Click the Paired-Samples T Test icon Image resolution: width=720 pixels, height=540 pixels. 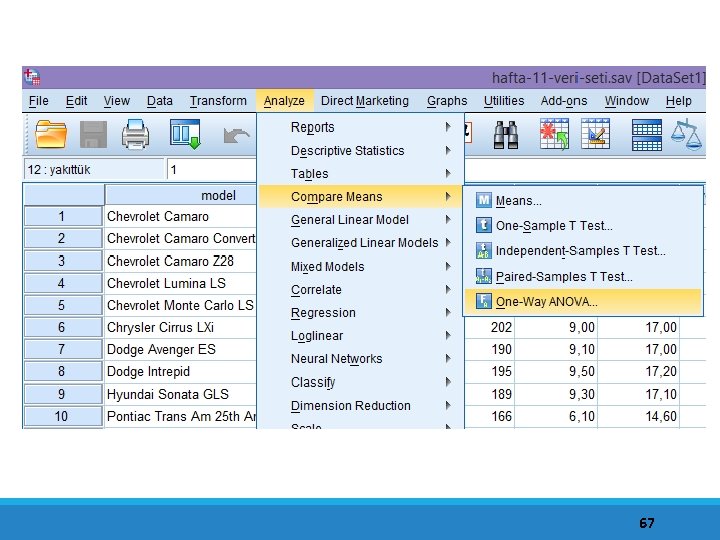point(484,276)
